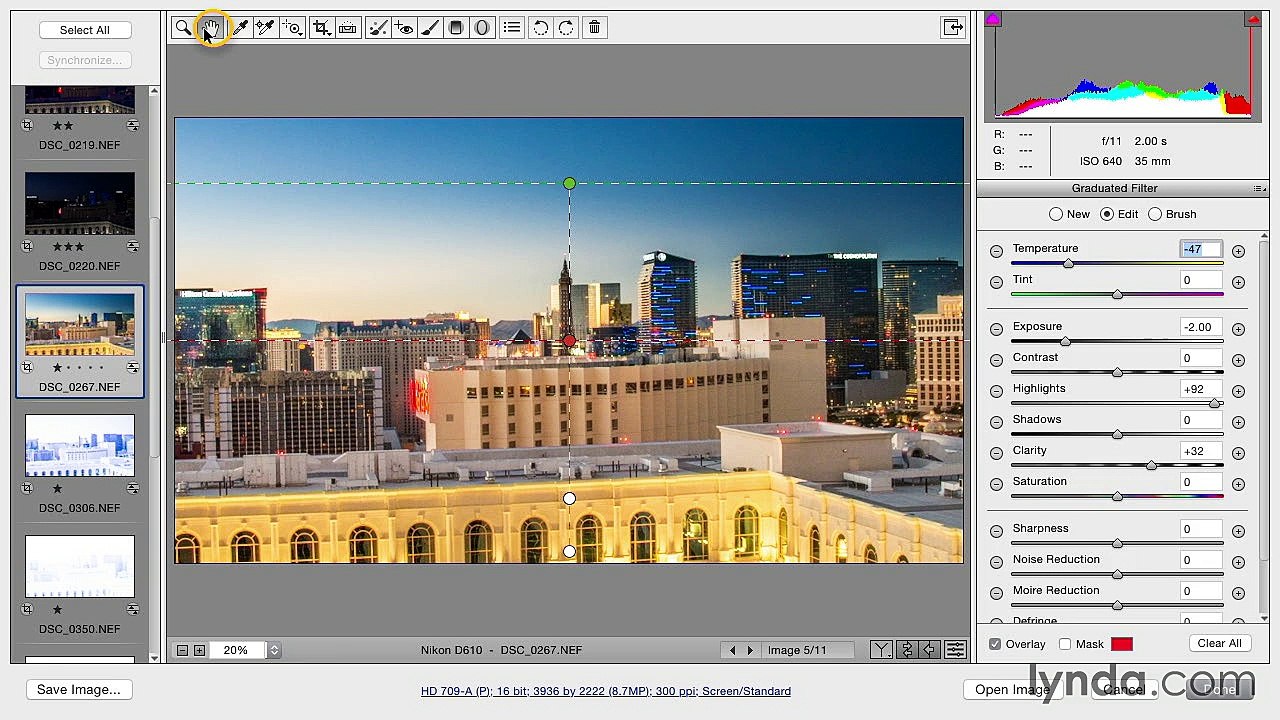Click the Select All button
Viewport: 1280px width, 720px height.
point(84,30)
